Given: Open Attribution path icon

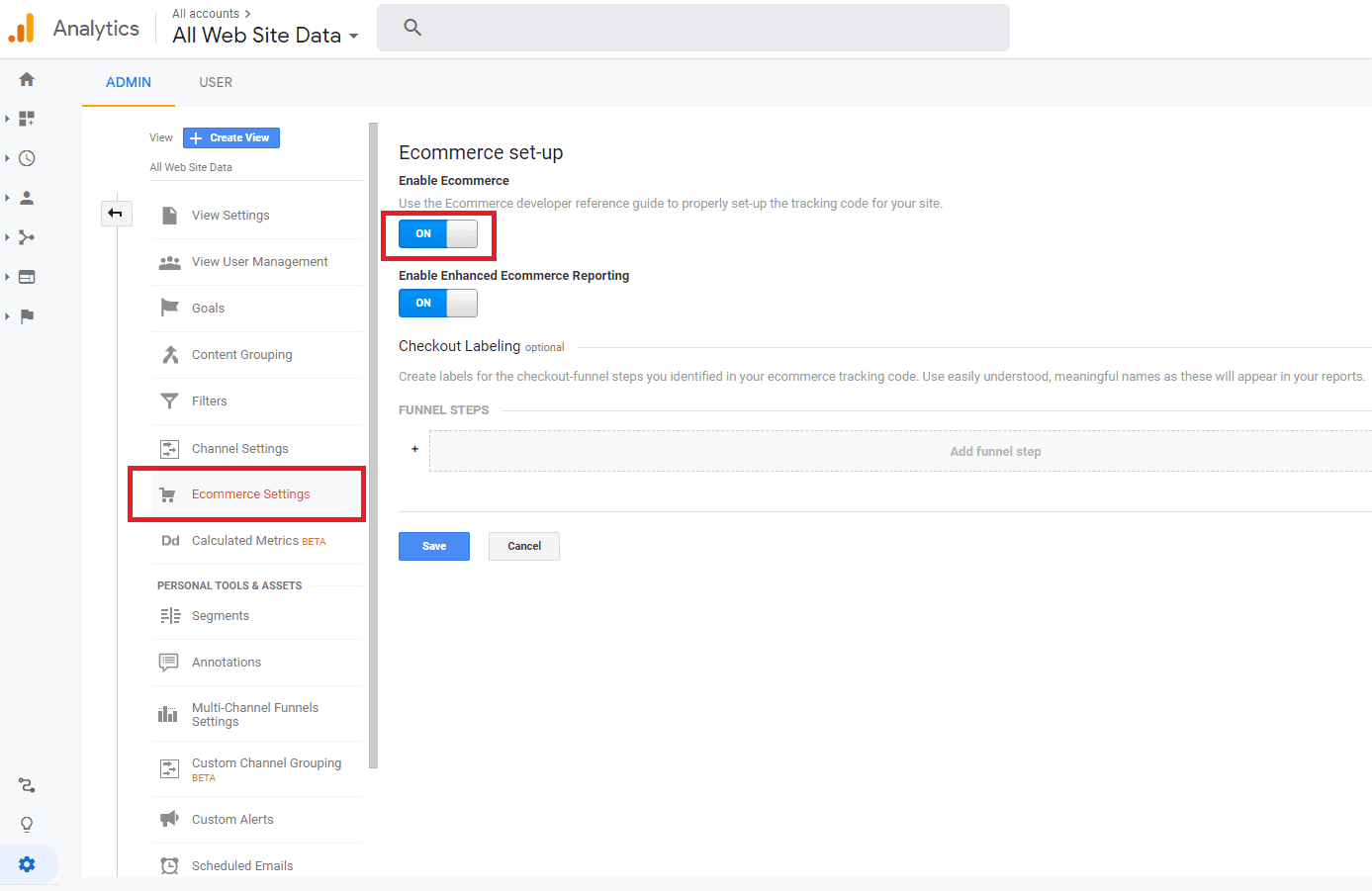Looking at the screenshot, I should coord(27,785).
